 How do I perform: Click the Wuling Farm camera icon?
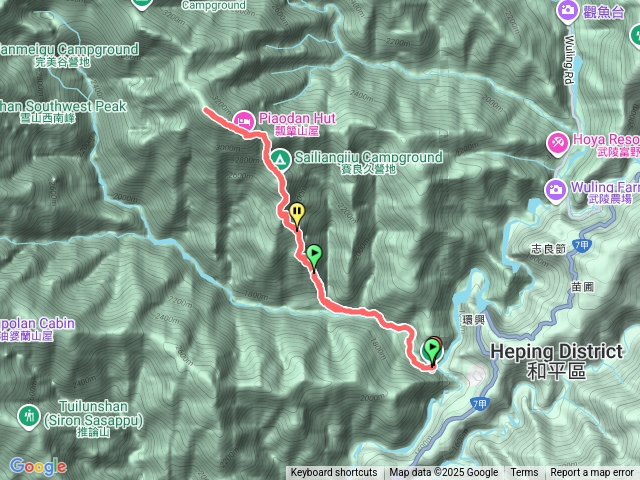pyautogui.click(x=555, y=190)
